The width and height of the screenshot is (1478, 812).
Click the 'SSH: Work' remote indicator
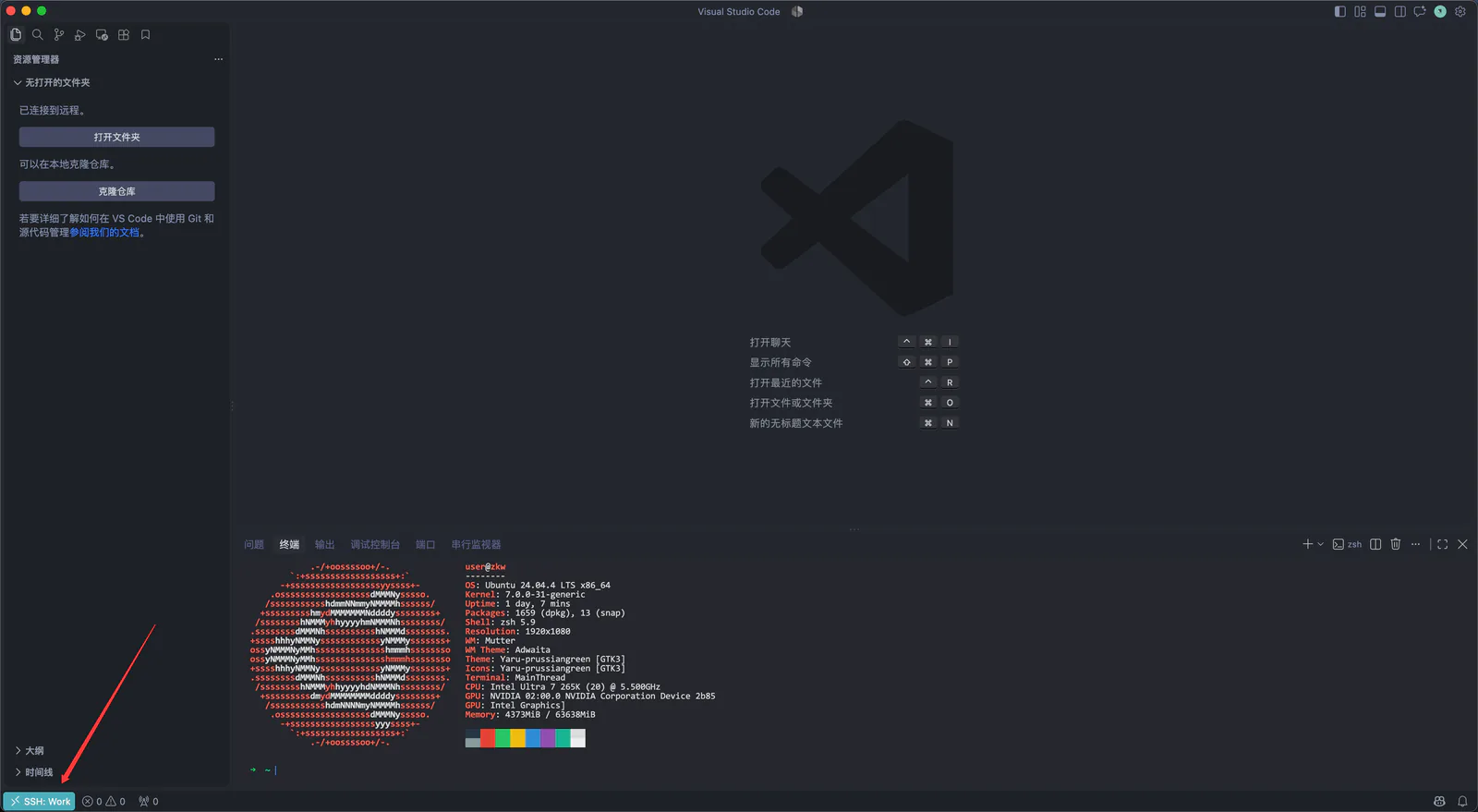[x=40, y=801]
